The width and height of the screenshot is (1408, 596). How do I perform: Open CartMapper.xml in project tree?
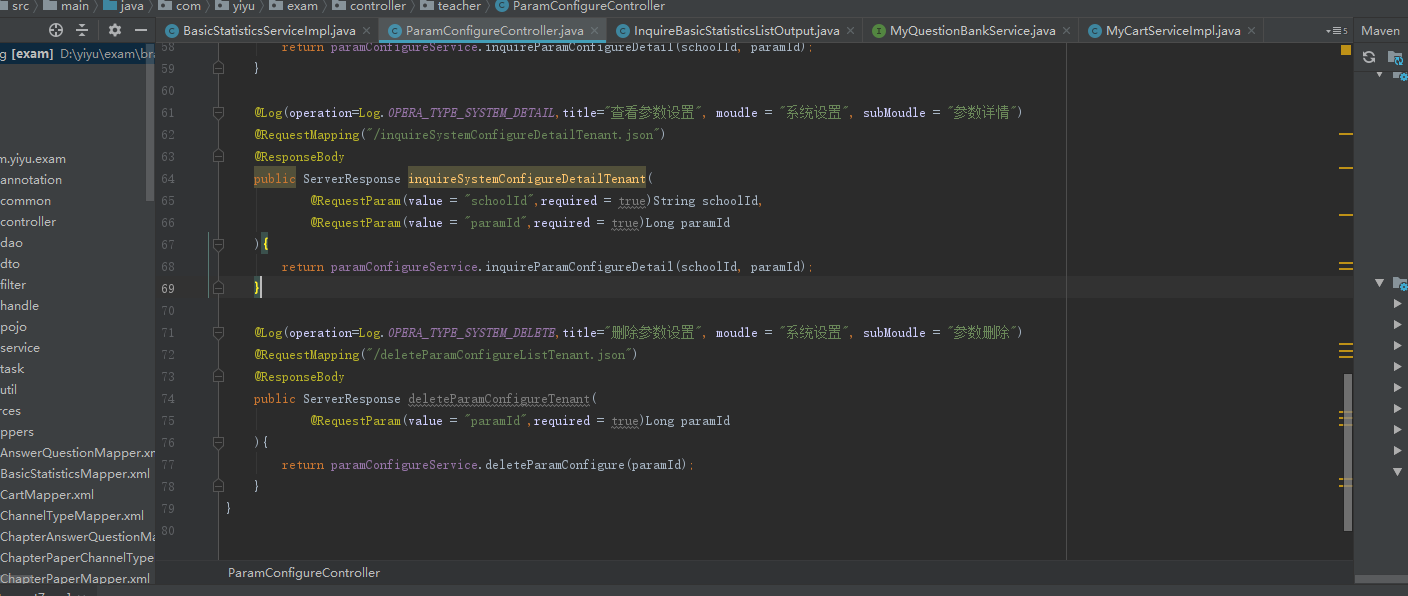(47, 495)
